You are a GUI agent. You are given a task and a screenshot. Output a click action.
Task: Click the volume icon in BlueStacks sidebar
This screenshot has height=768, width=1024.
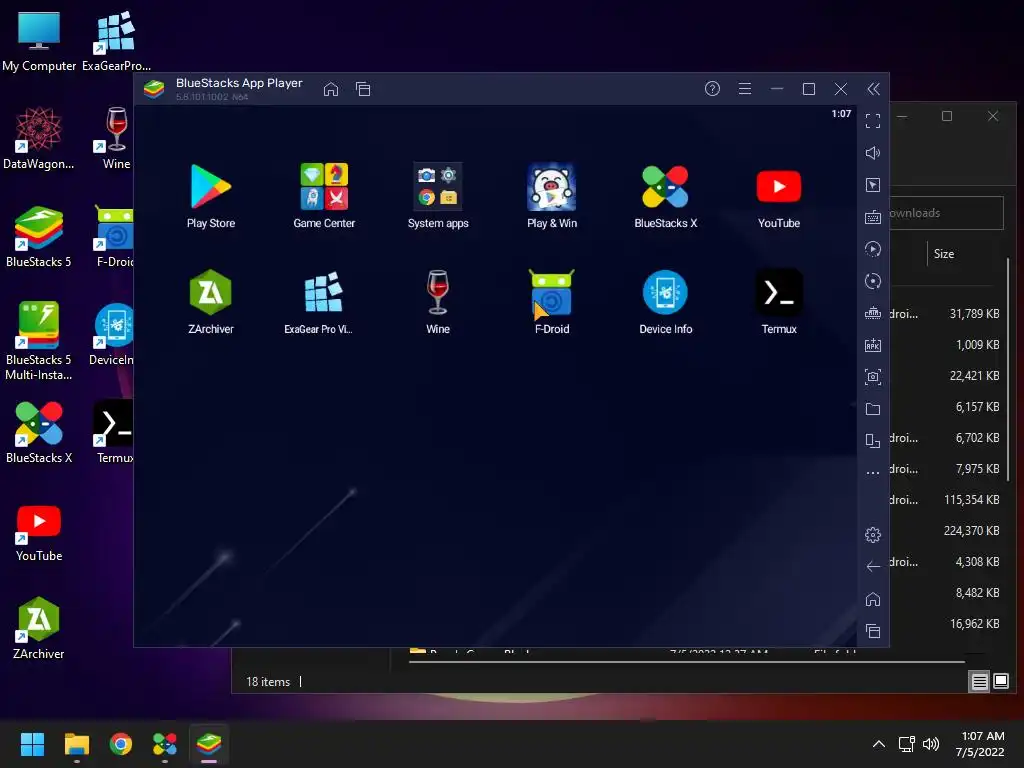tap(873, 153)
